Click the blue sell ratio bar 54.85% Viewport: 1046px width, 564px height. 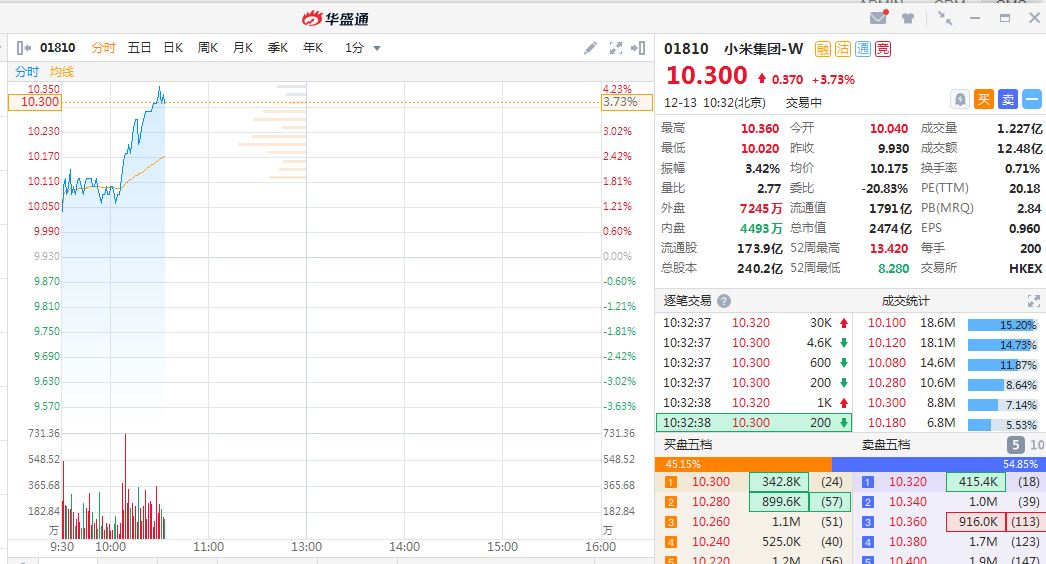coord(939,464)
